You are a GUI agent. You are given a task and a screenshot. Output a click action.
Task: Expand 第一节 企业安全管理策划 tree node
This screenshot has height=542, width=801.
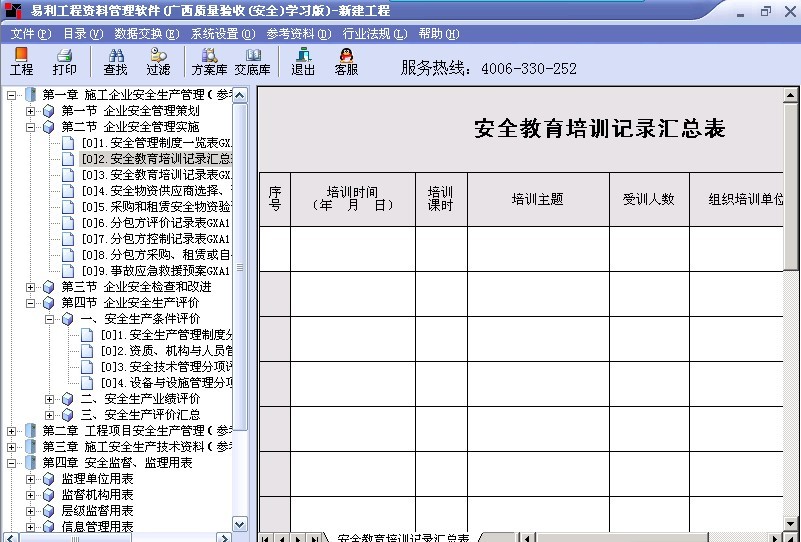30,111
